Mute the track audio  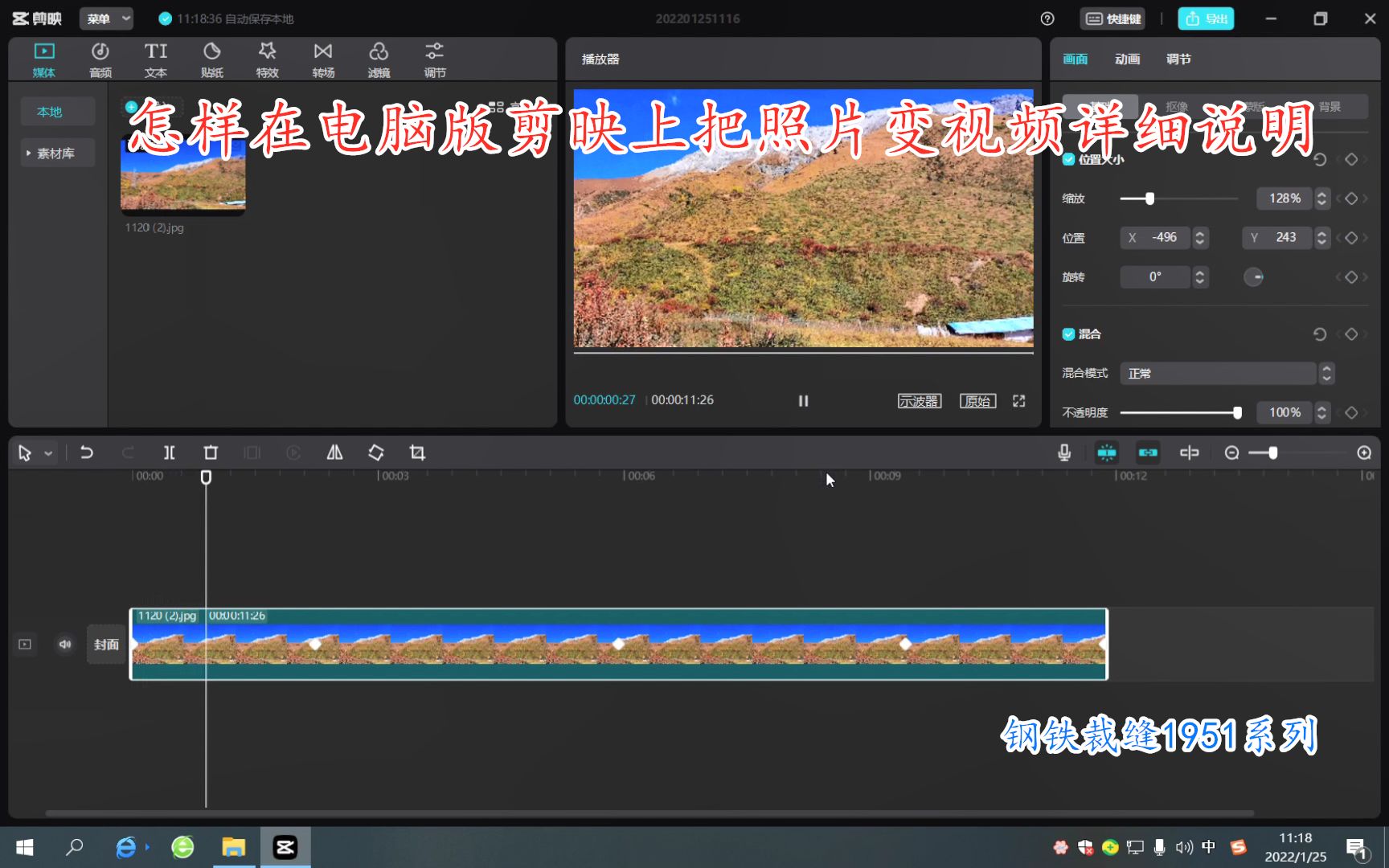tap(65, 644)
